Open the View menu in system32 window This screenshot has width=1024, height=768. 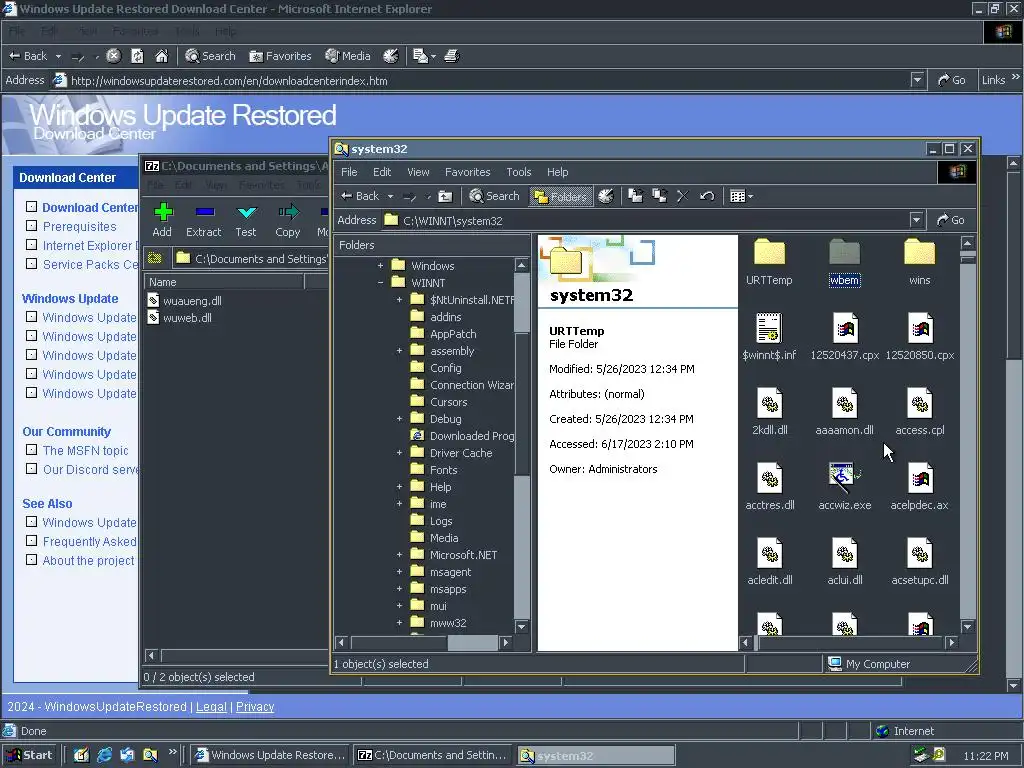point(418,172)
